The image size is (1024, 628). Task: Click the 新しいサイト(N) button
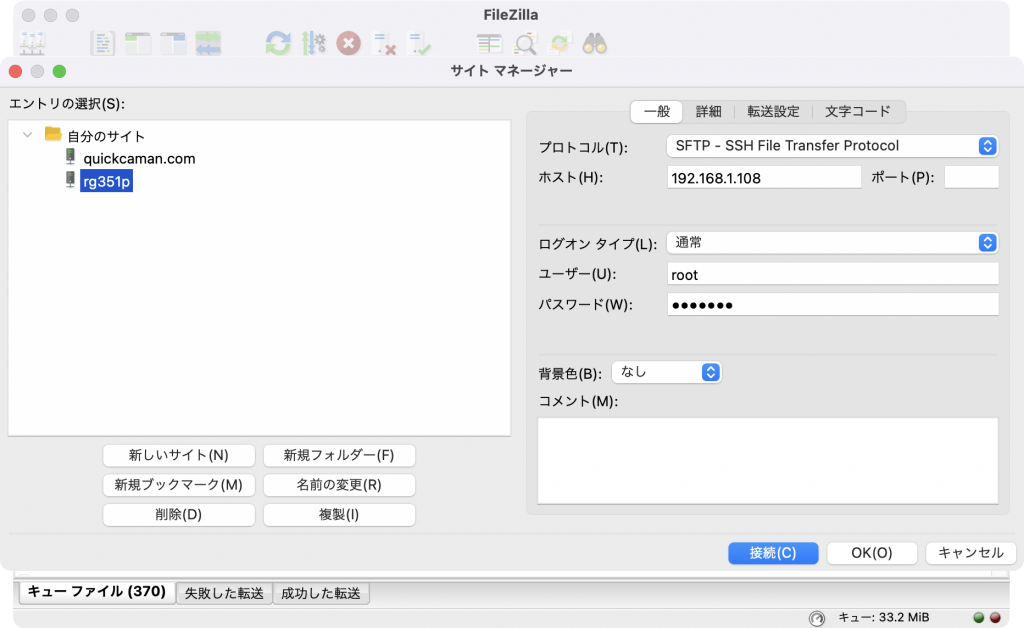coord(178,455)
